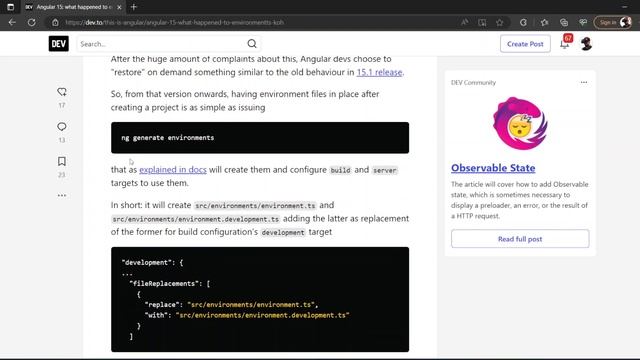Open the article's more options ellipsis in sidebar
The image size is (640, 360).
tap(62, 196)
